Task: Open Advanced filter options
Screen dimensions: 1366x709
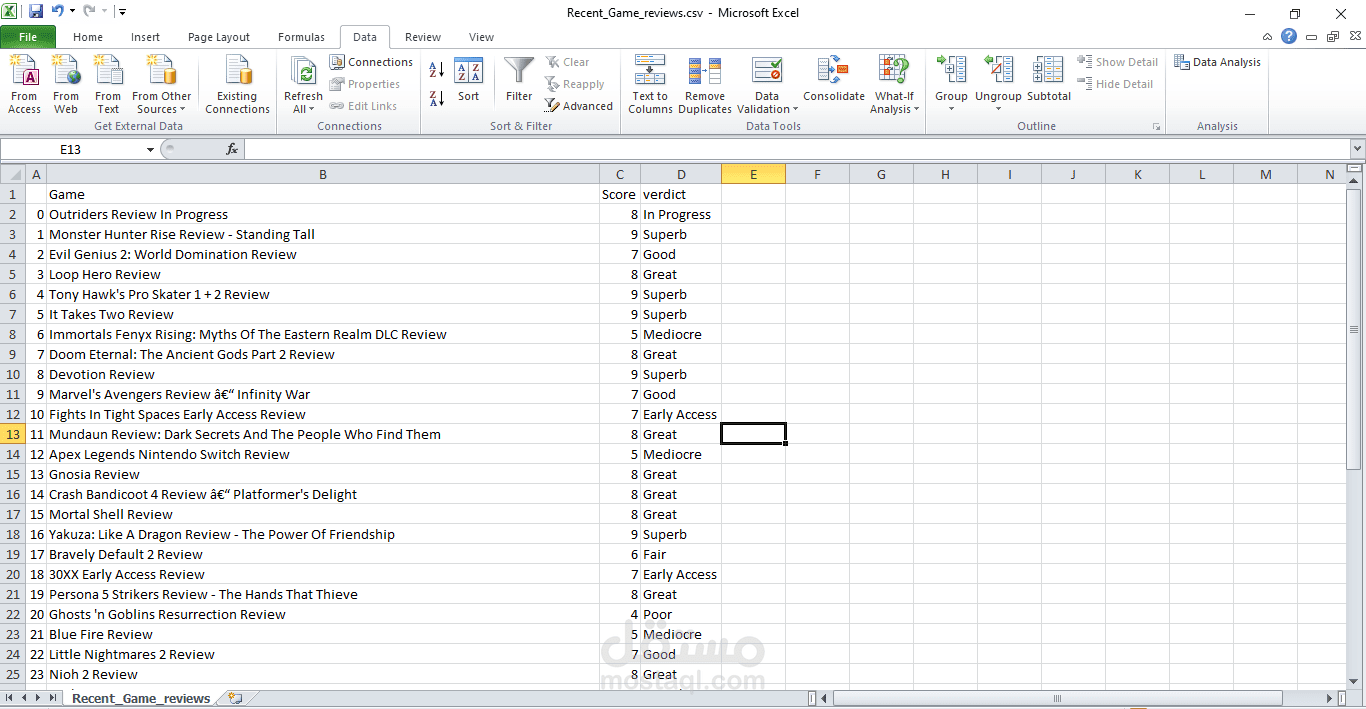Action: 579,106
